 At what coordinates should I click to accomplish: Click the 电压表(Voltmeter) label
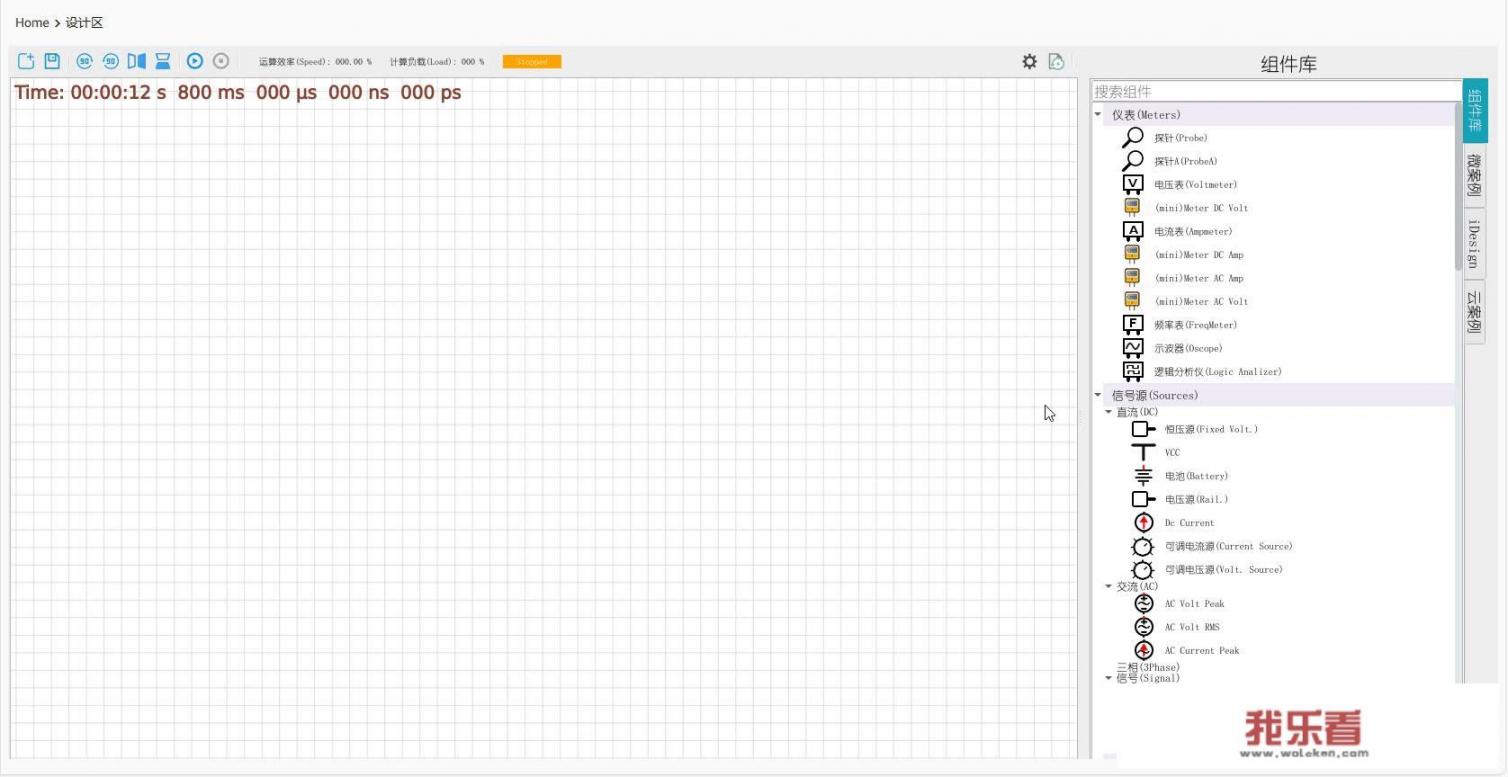point(1196,184)
